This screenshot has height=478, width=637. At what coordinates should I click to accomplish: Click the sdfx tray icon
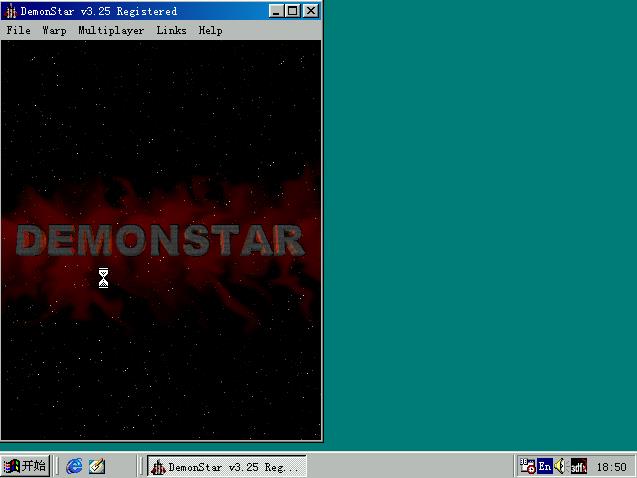578,466
